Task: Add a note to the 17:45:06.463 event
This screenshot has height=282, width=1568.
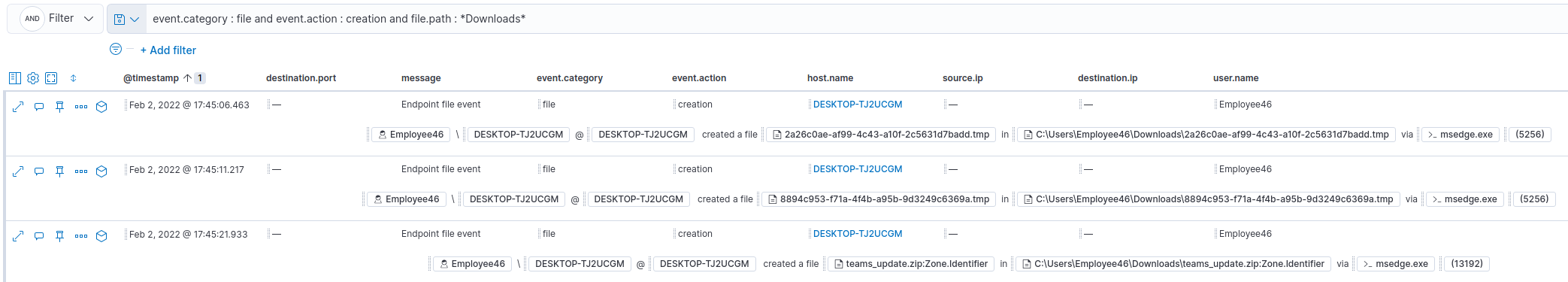Action: (x=39, y=107)
